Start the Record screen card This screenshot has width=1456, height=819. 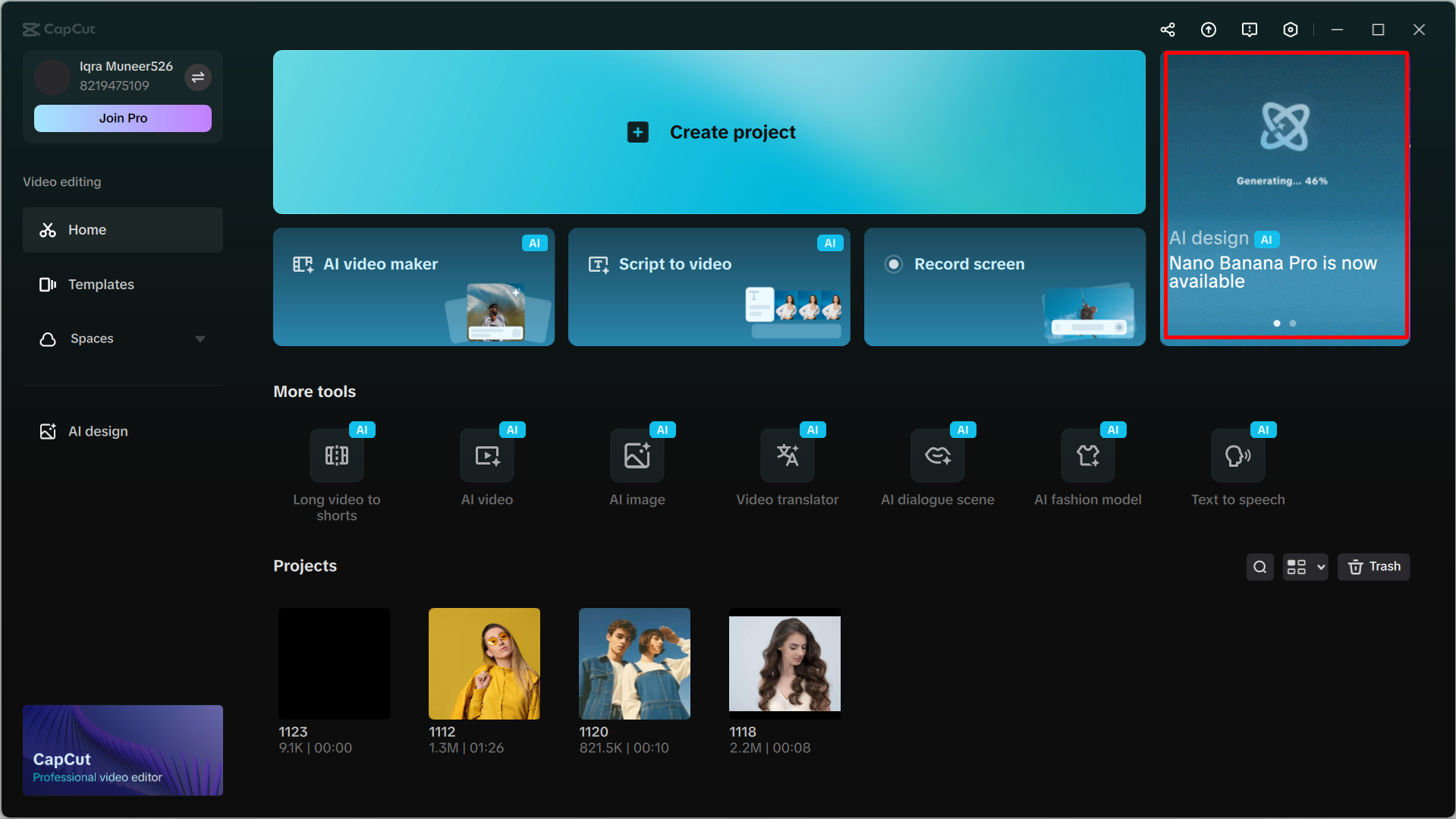coord(1005,287)
